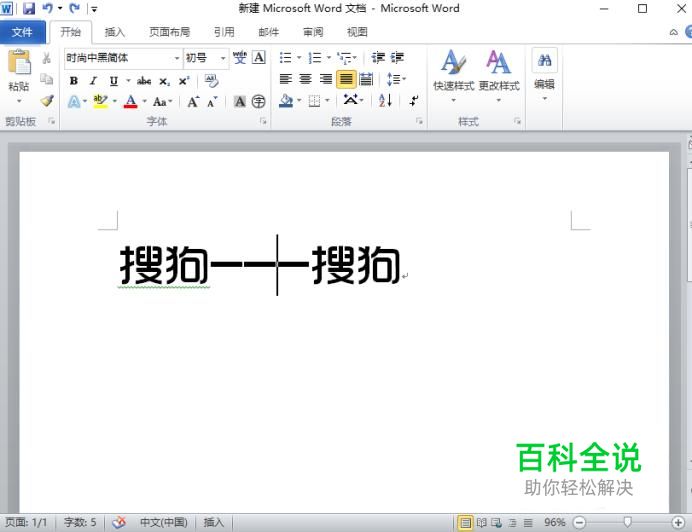692x532 pixels.
Task: Click the 字数: 5 word count
Action: [x=80, y=523]
